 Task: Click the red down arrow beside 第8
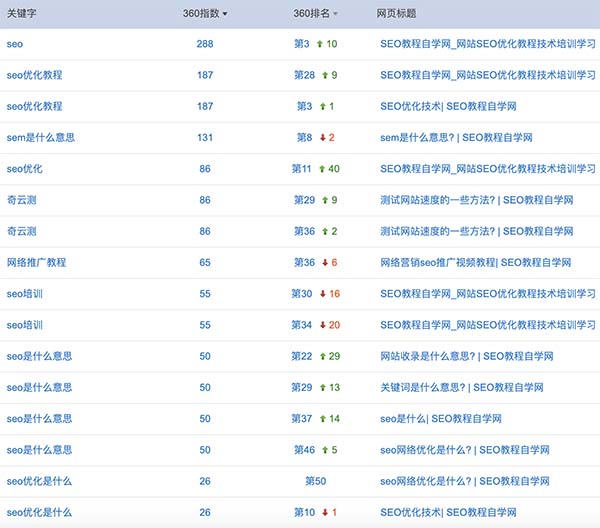tap(322, 138)
